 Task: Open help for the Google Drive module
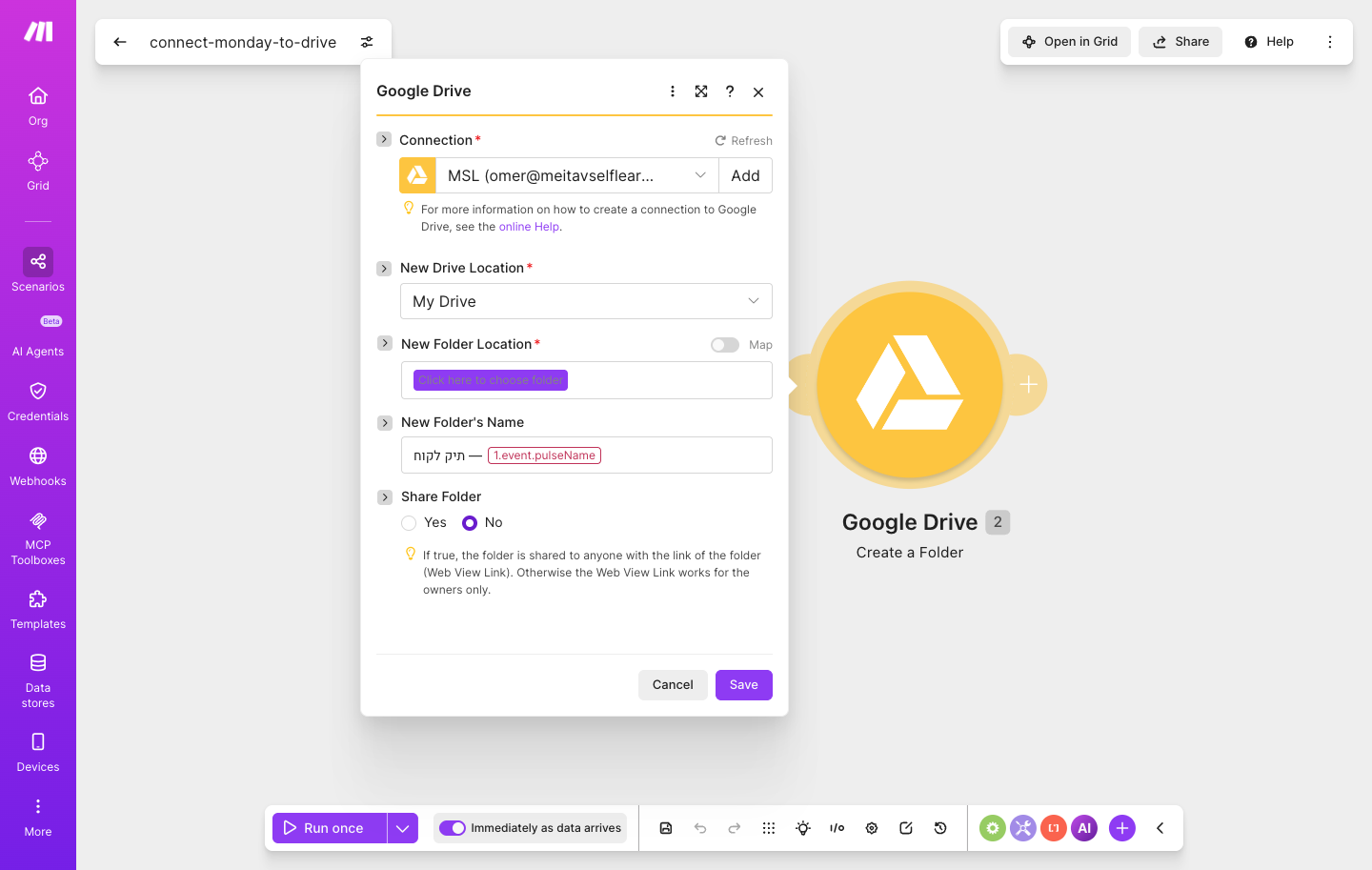pyautogui.click(x=730, y=91)
